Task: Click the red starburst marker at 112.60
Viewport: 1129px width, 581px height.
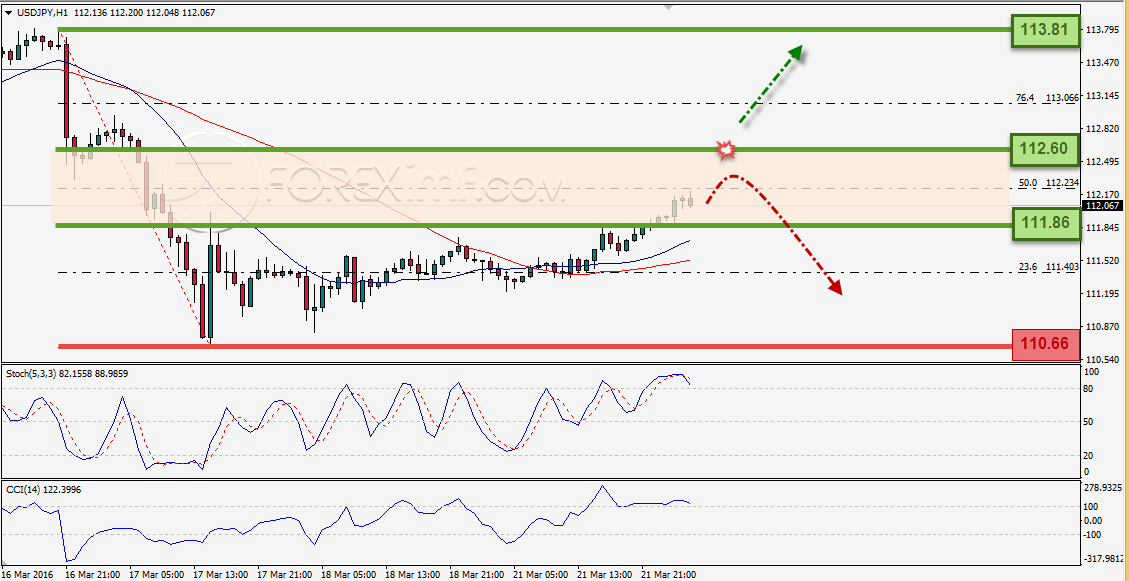Action: tap(727, 150)
